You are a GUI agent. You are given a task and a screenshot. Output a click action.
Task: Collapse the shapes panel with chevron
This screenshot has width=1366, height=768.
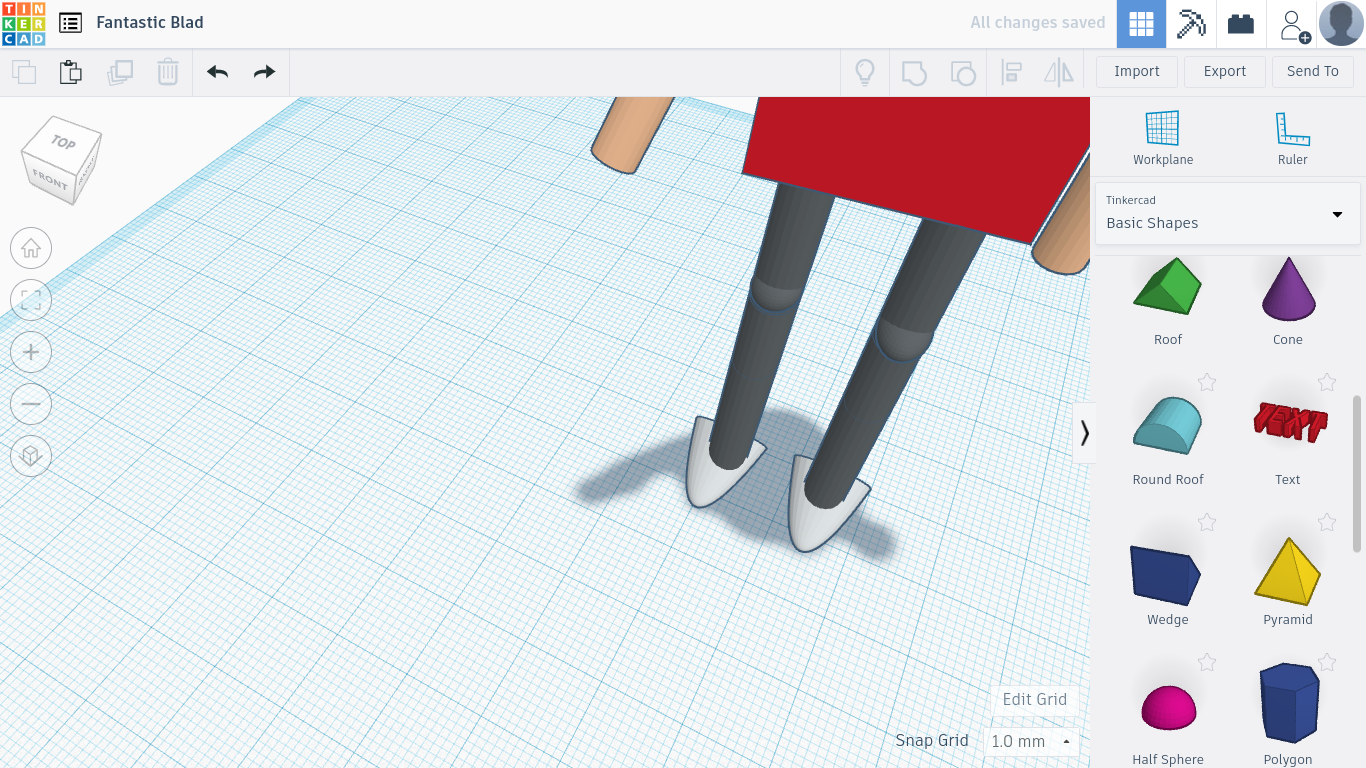1084,433
